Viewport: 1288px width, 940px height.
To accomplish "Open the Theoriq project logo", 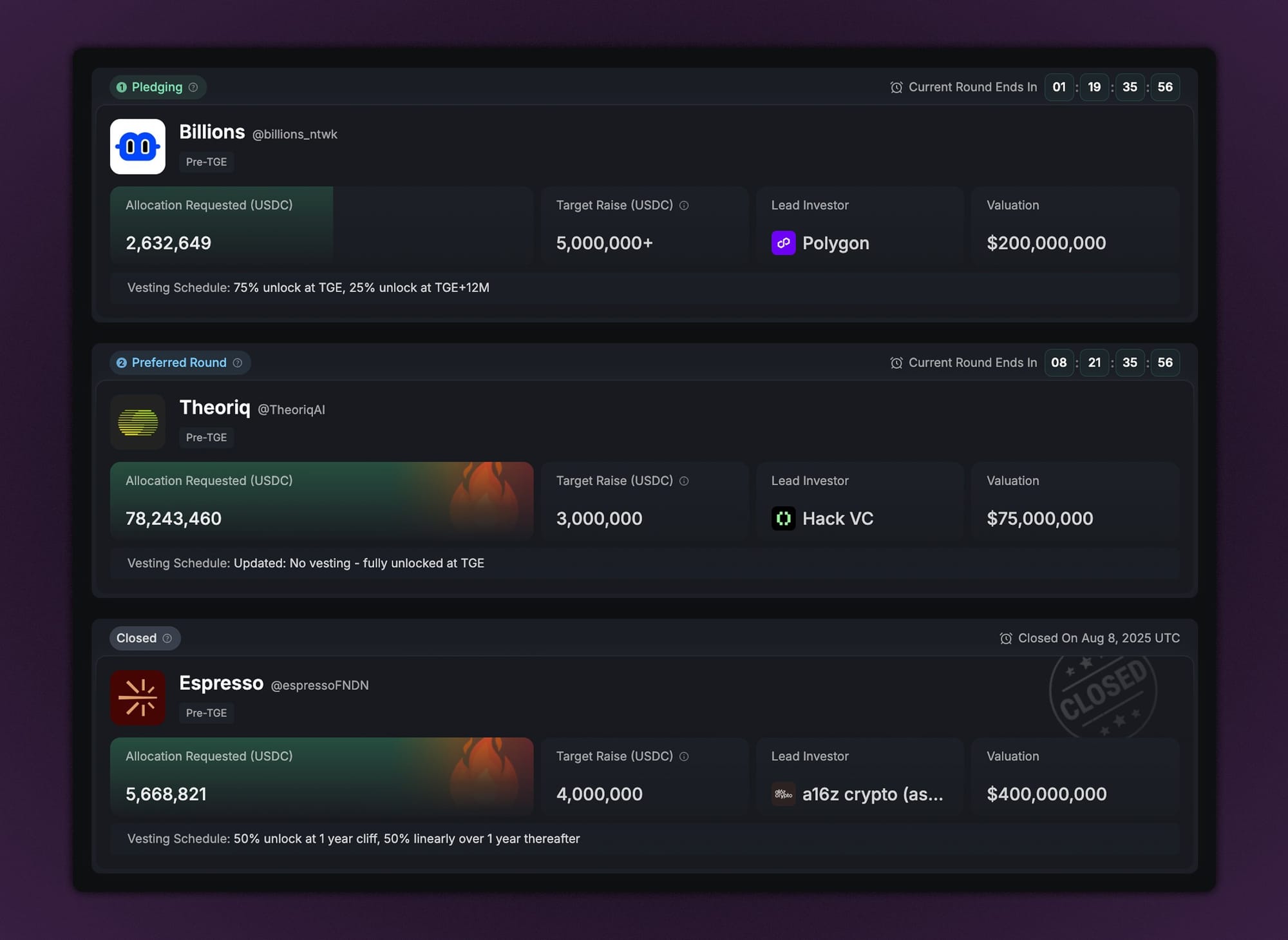I will click(x=138, y=422).
